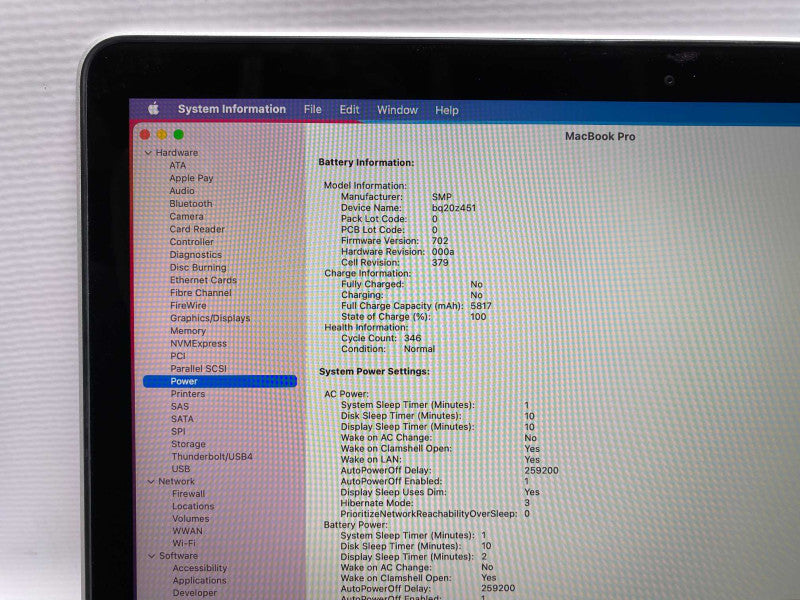Image resolution: width=800 pixels, height=600 pixels.
Task: Click the firmware version value 702
Action: 440,241
